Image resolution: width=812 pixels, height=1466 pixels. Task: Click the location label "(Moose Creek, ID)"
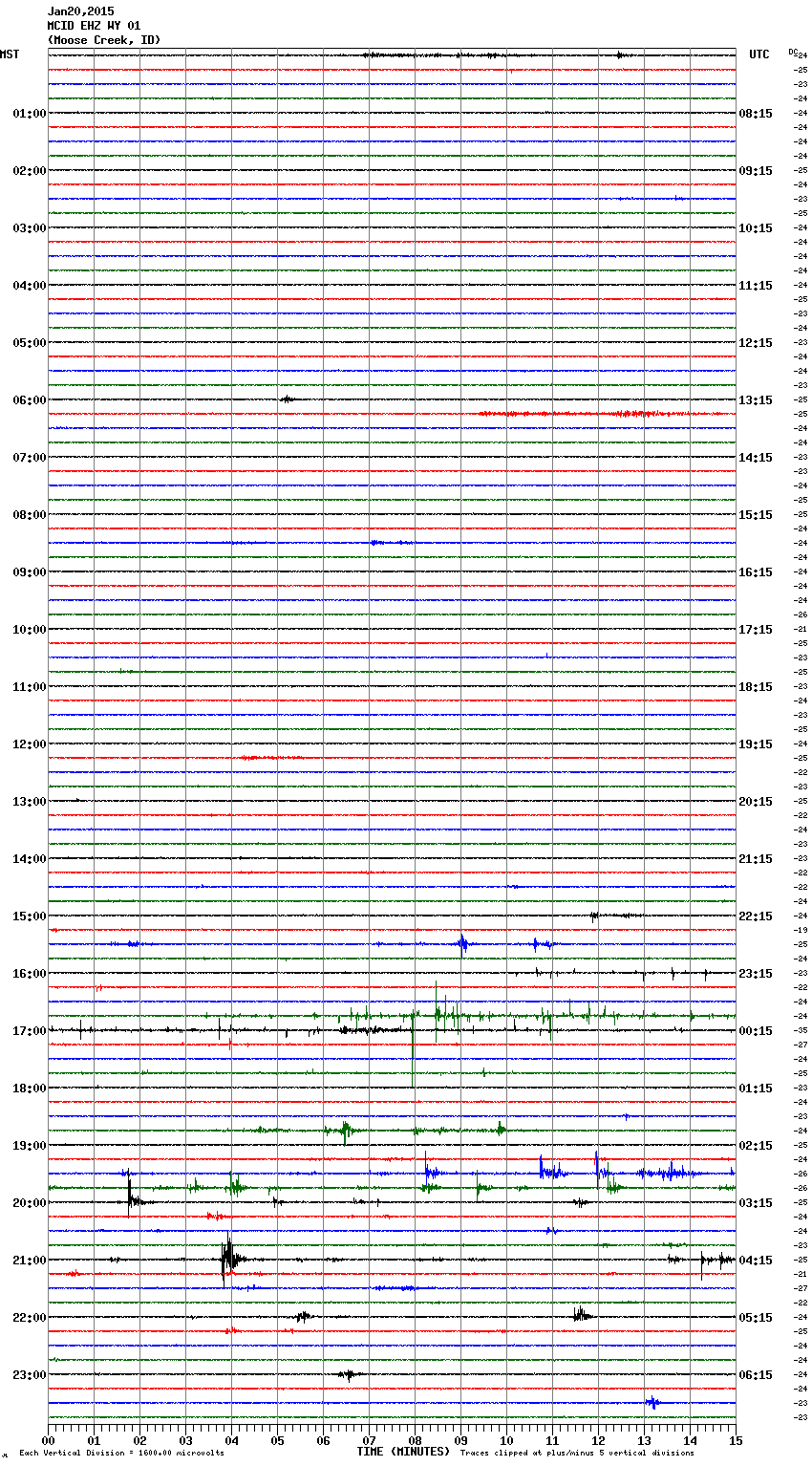[104, 40]
